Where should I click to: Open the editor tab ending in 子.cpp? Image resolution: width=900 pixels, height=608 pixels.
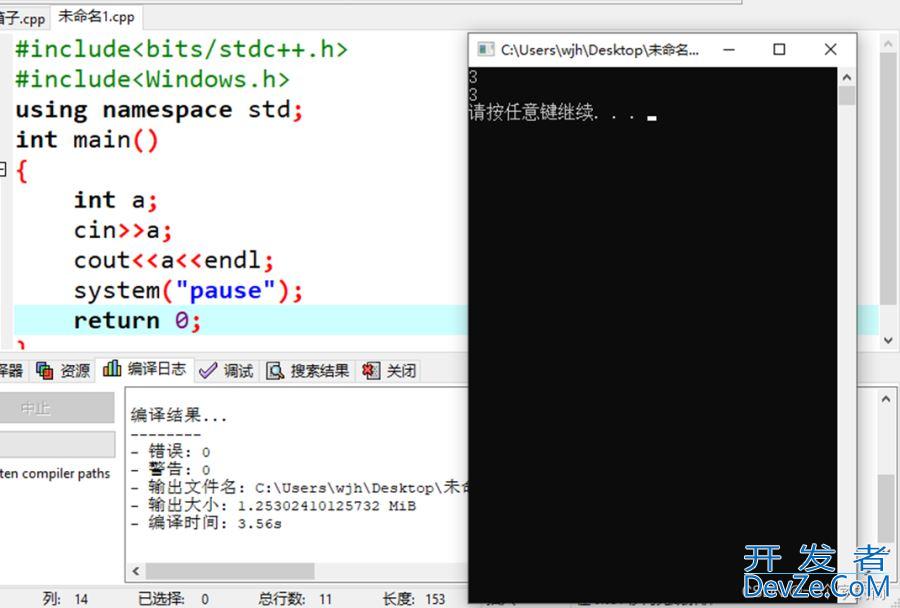(x=23, y=18)
